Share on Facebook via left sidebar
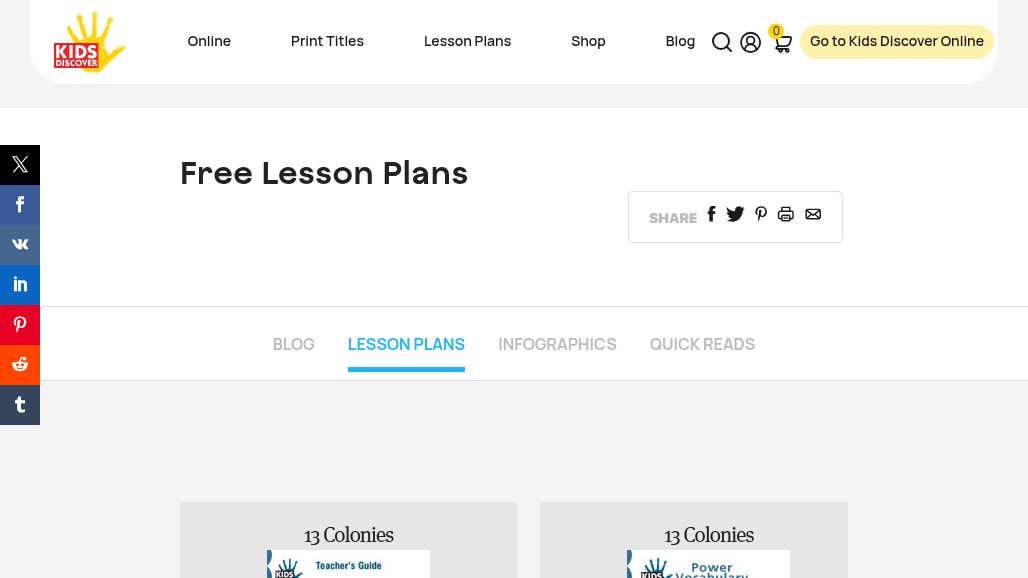1028x578 pixels. 20,204
